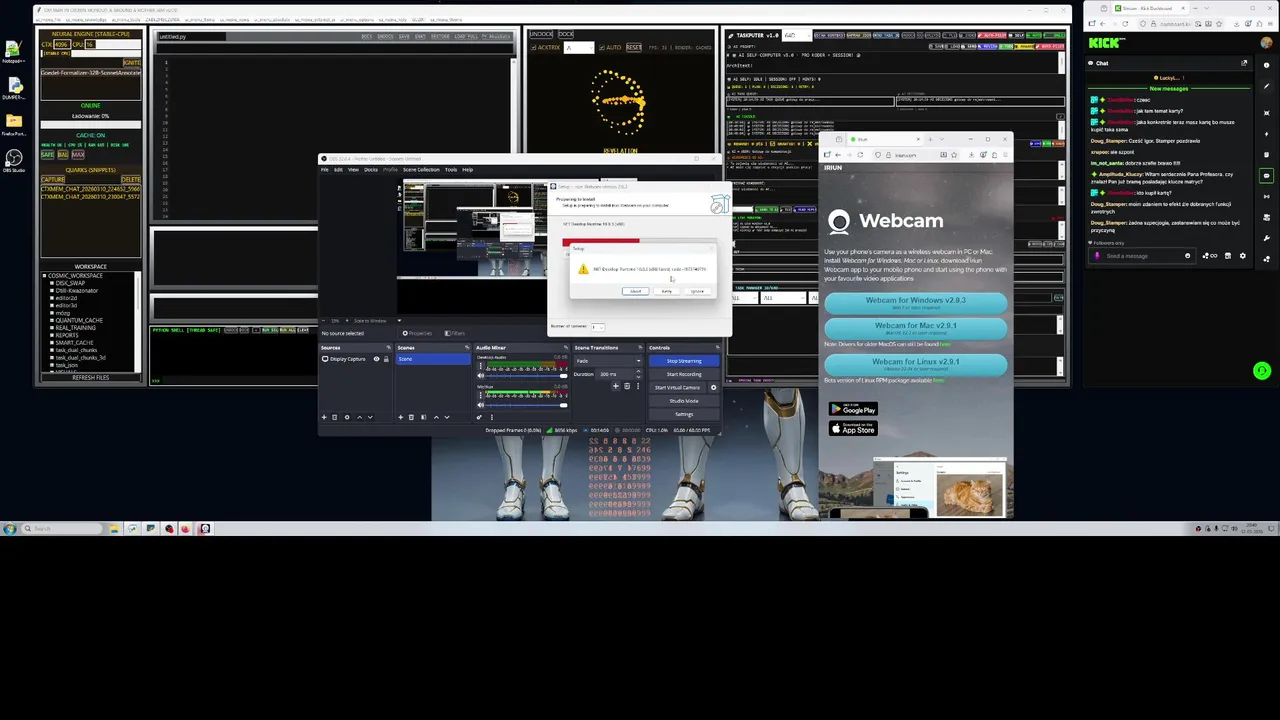Go back in the Iriun browser window
Screen dimensions: 1280x720
click(838, 154)
